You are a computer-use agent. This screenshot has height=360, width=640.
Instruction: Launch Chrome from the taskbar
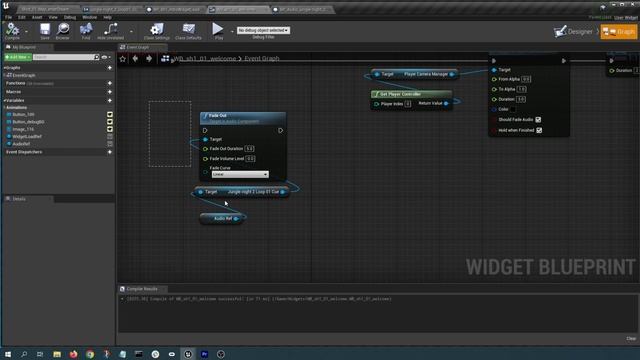[x=90, y=354]
